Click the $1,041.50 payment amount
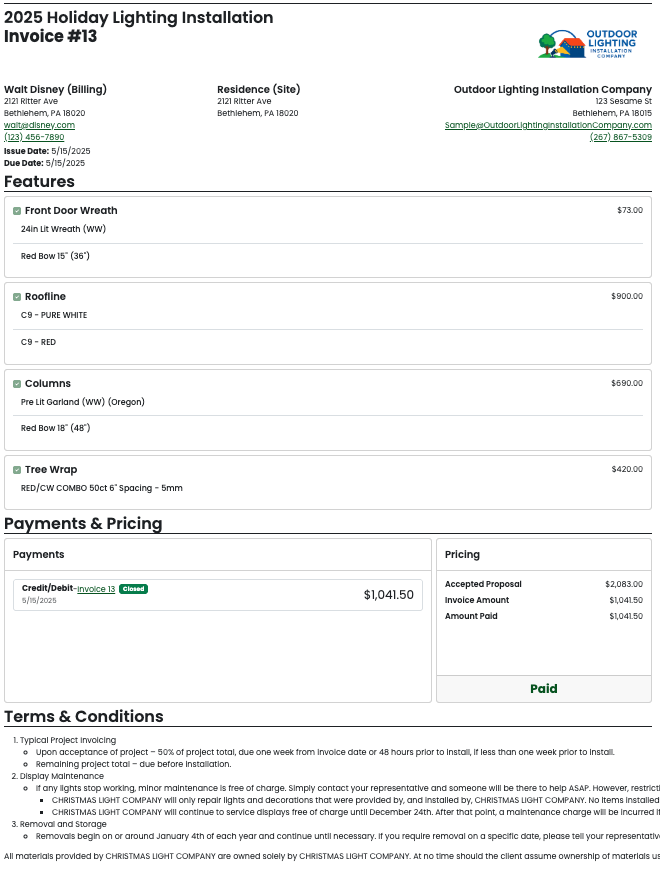The width and height of the screenshot is (660, 875). (388, 595)
